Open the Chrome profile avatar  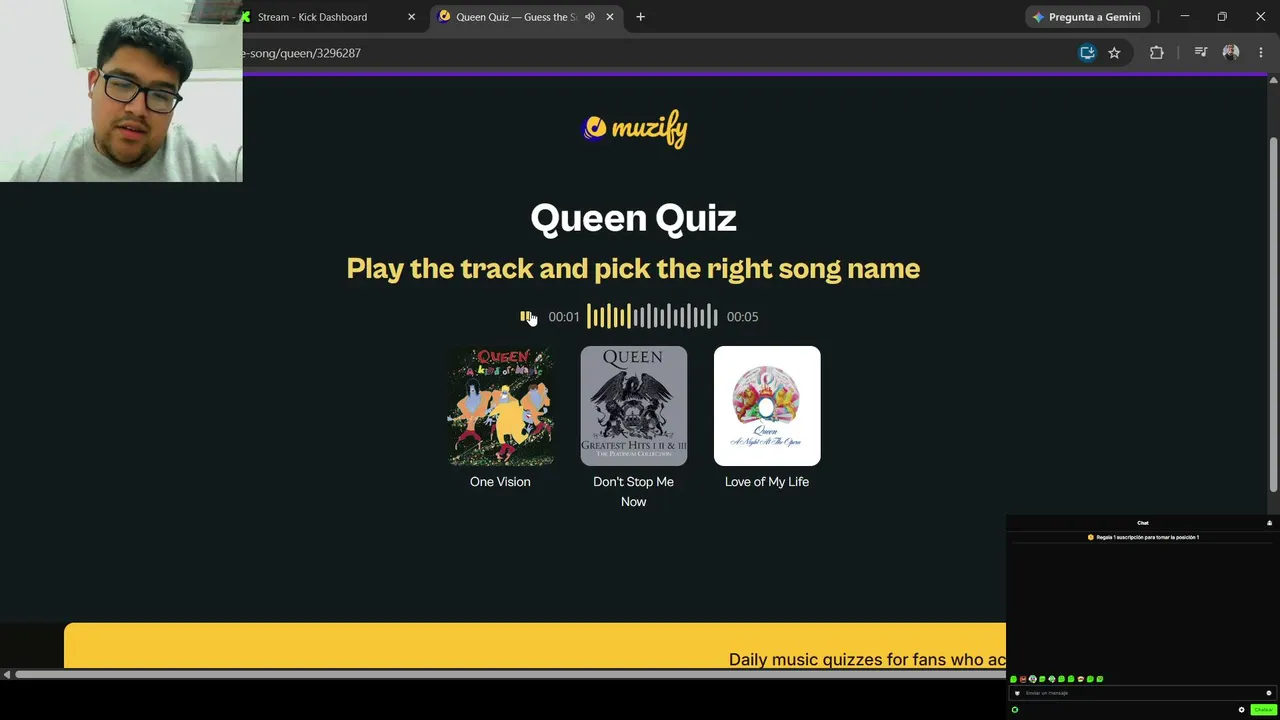(x=1231, y=53)
